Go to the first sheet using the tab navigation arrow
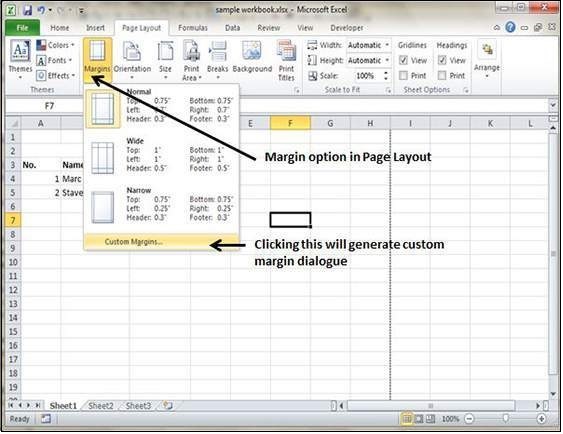This screenshot has width=563, height=434. 11,406
